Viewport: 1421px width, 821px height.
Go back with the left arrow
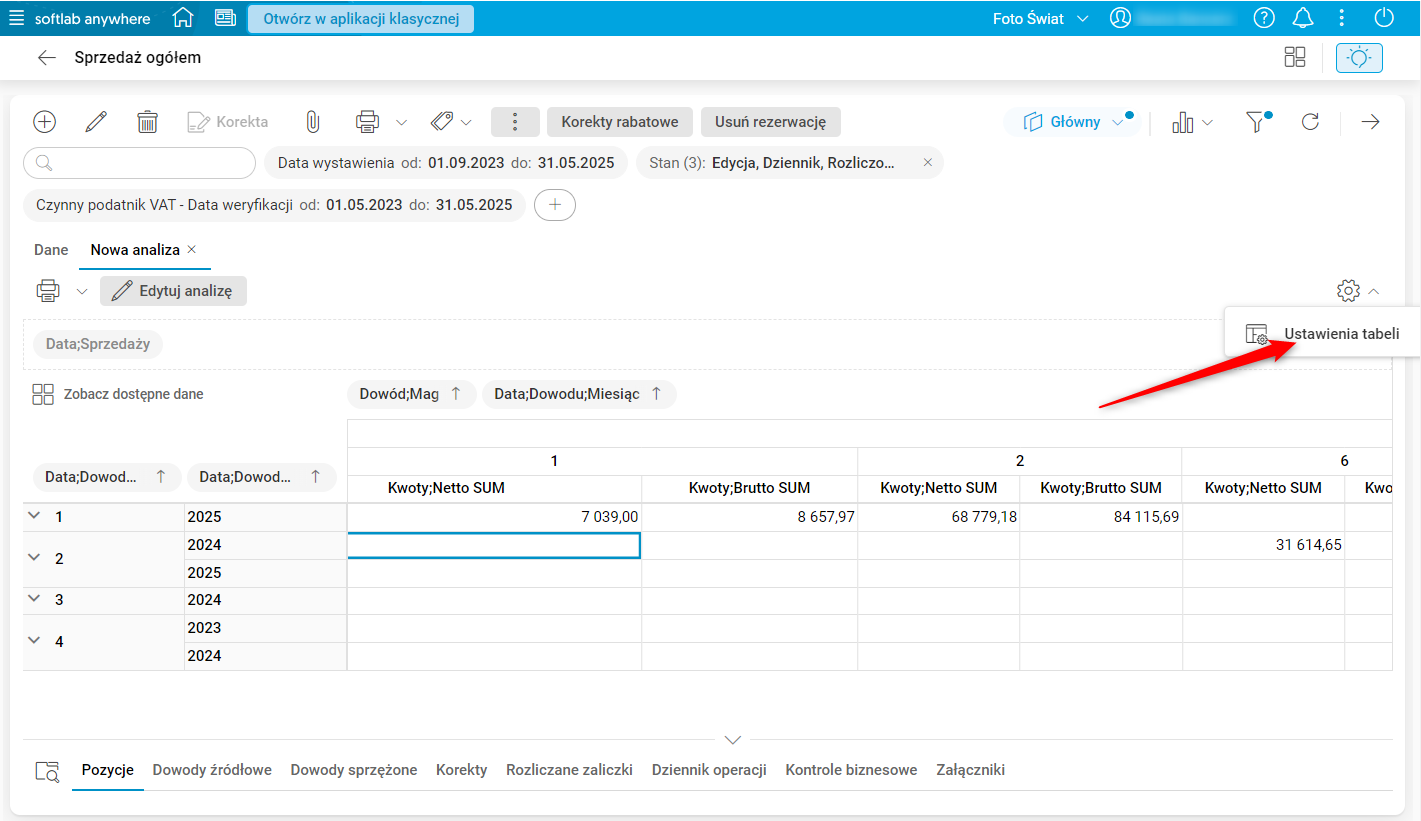[46, 58]
